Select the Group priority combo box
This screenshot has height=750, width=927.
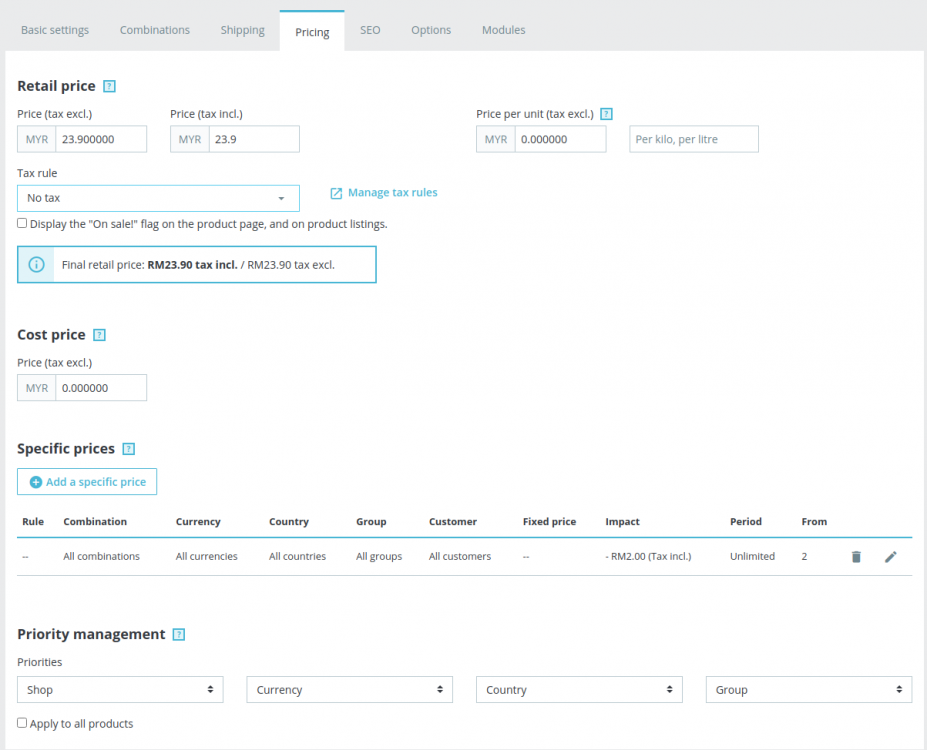point(807,689)
